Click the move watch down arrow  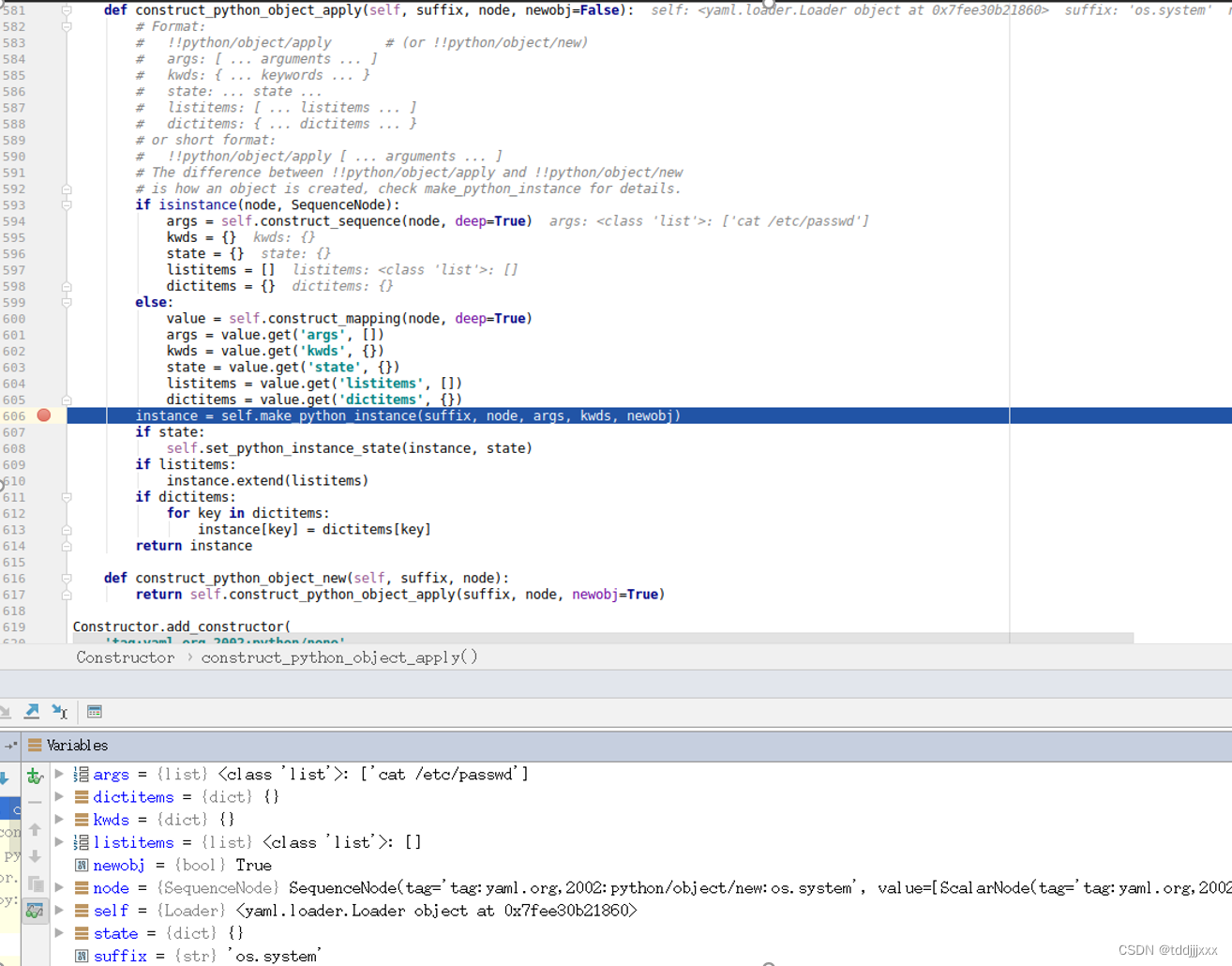click(35, 856)
